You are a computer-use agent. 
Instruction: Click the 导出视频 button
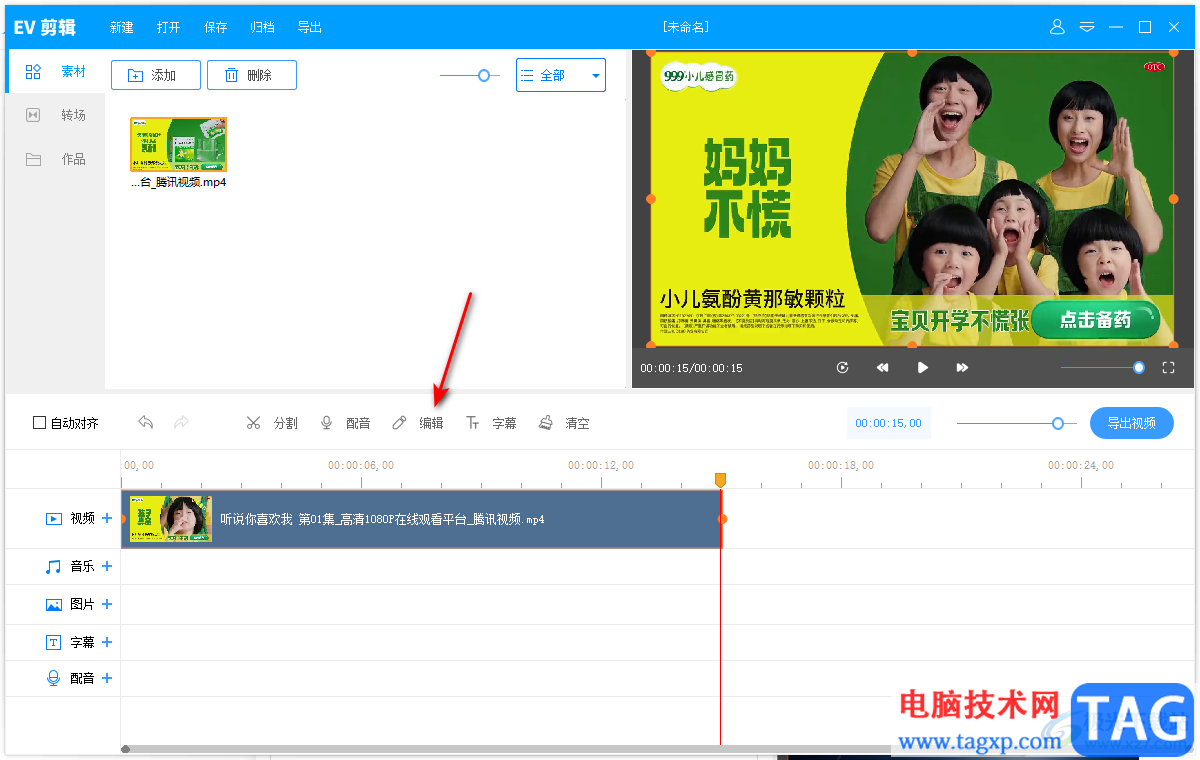[x=1132, y=423]
